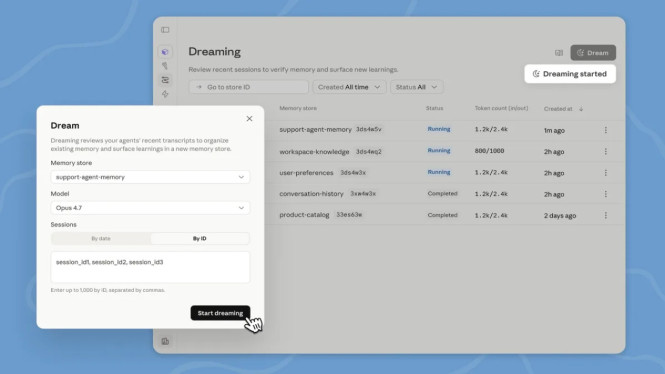Open row menu for workspace-knowledge
The image size is (665, 374).
pyautogui.click(x=606, y=151)
